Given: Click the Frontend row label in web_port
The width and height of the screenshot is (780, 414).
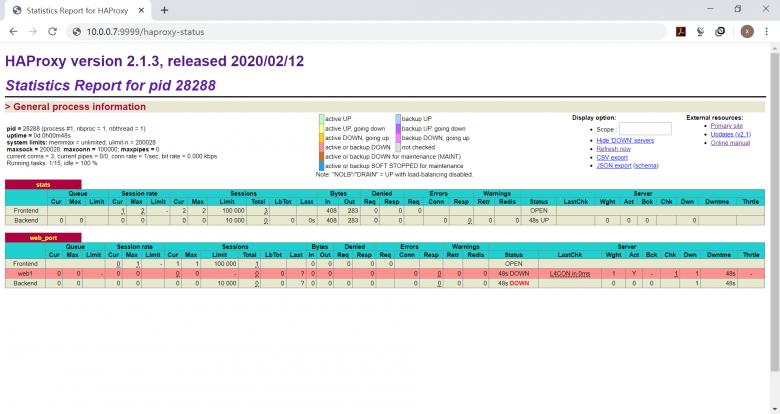Looking at the screenshot, I should pos(25,264).
